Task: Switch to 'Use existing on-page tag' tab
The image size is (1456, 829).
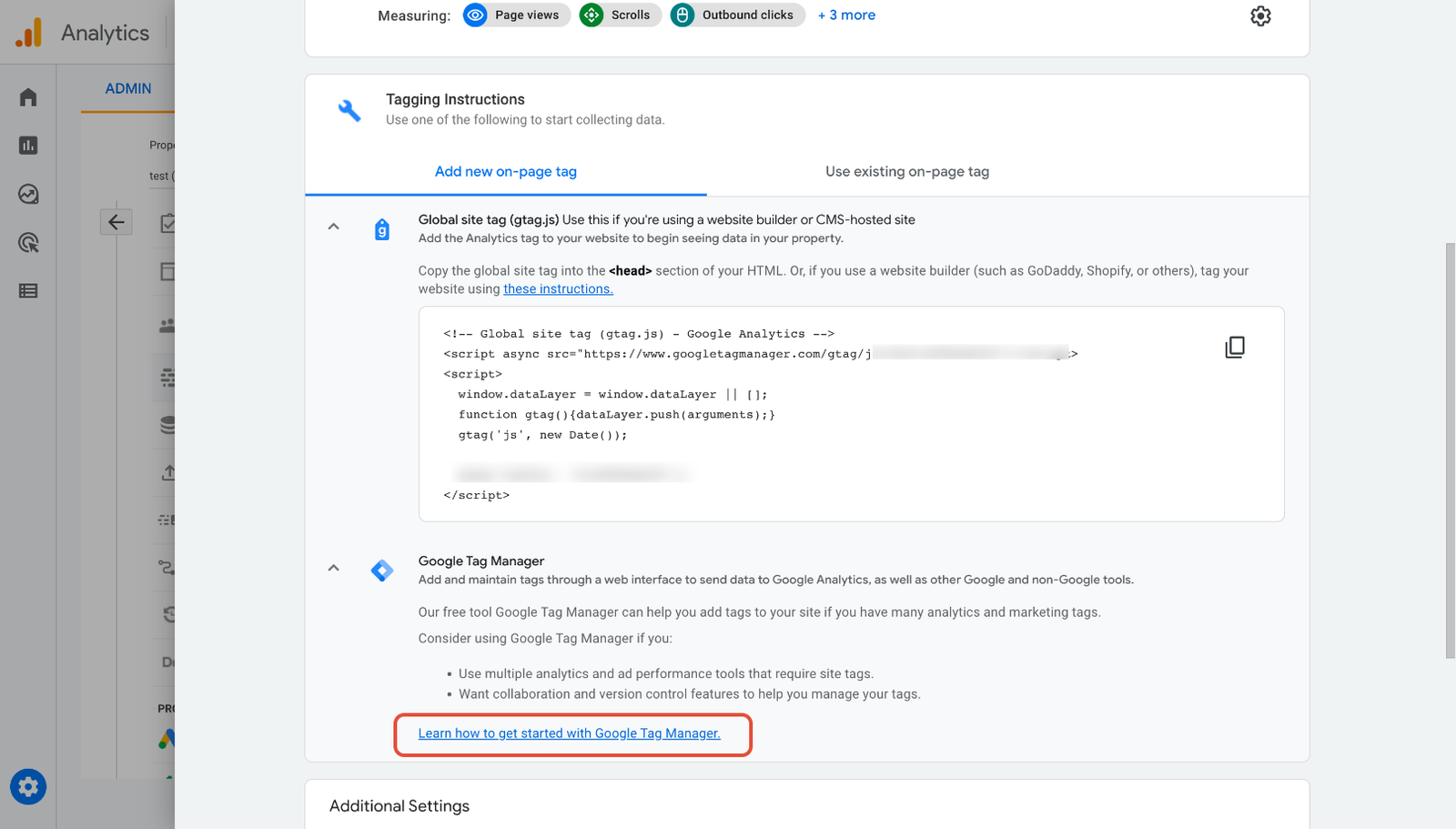Action: pyautogui.click(x=907, y=172)
